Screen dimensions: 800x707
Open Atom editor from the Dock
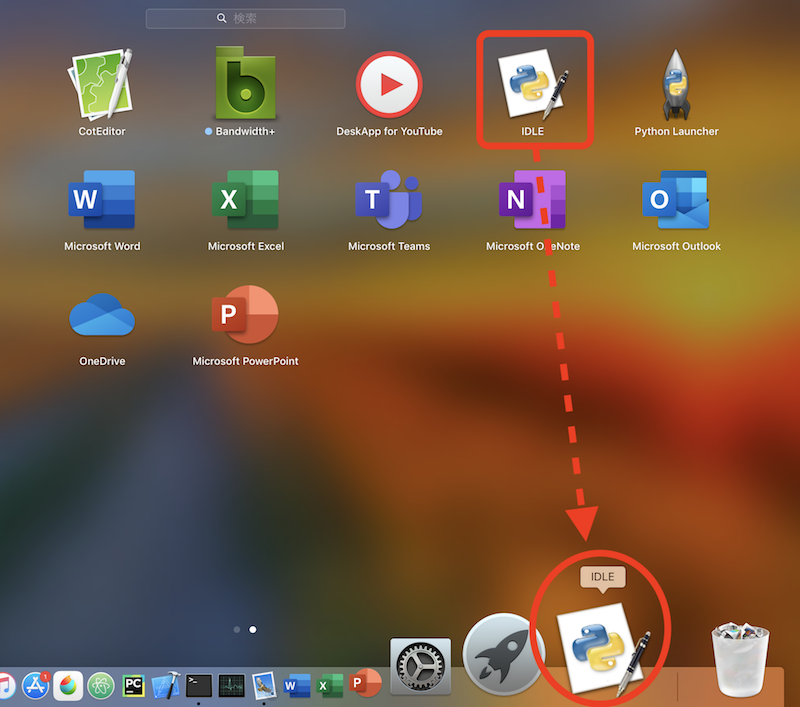[101, 685]
